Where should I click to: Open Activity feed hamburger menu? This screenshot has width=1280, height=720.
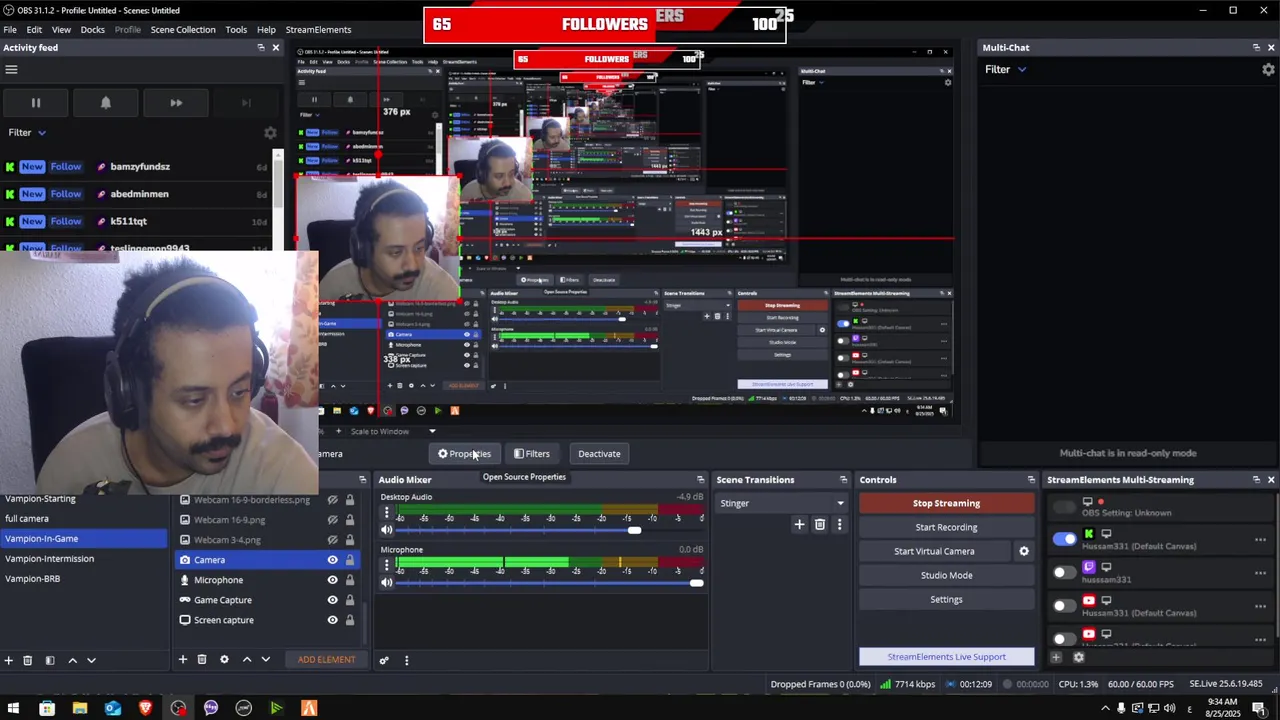pos(11,69)
